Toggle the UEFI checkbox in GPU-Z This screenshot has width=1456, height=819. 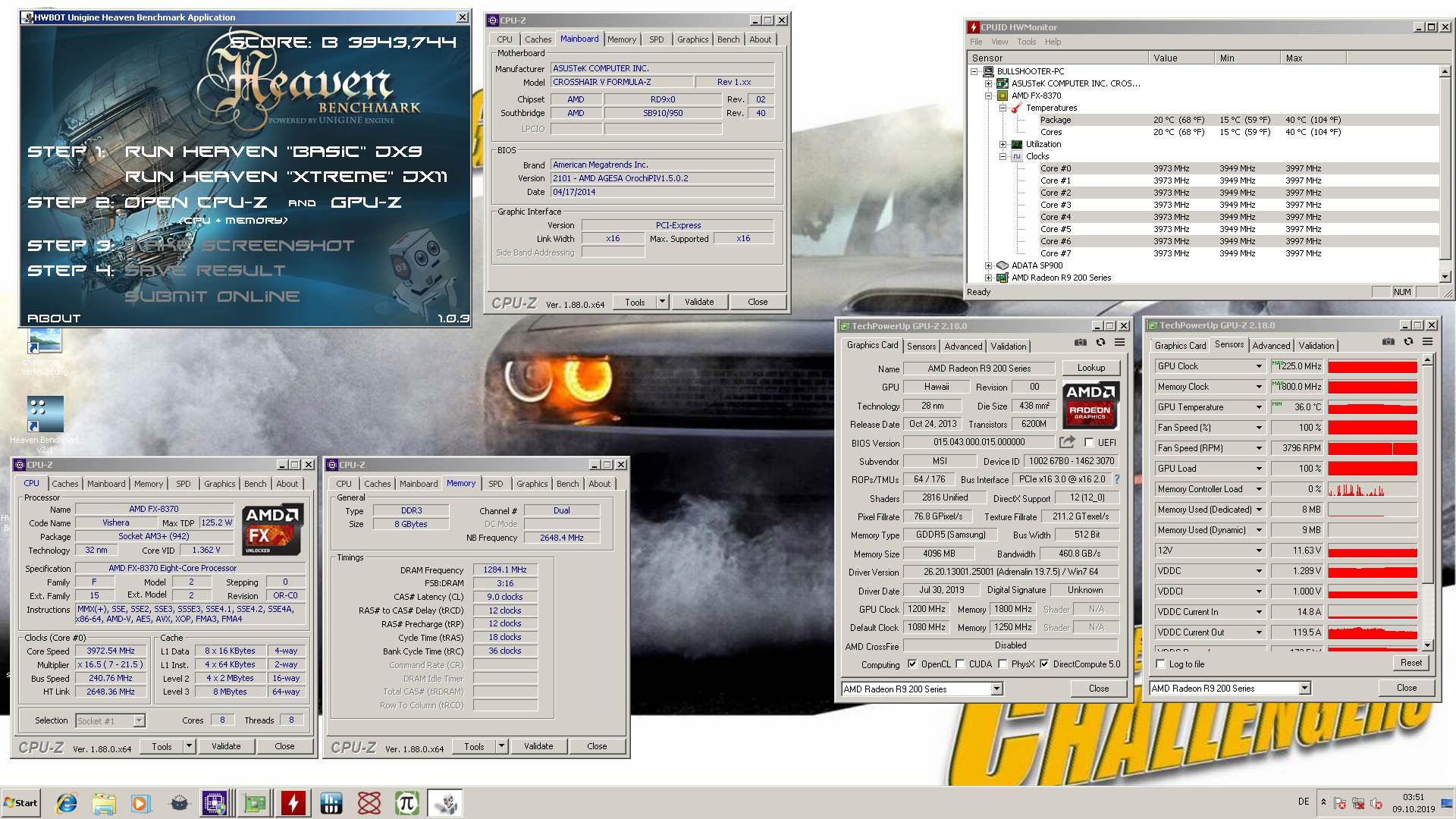[x=1089, y=442]
